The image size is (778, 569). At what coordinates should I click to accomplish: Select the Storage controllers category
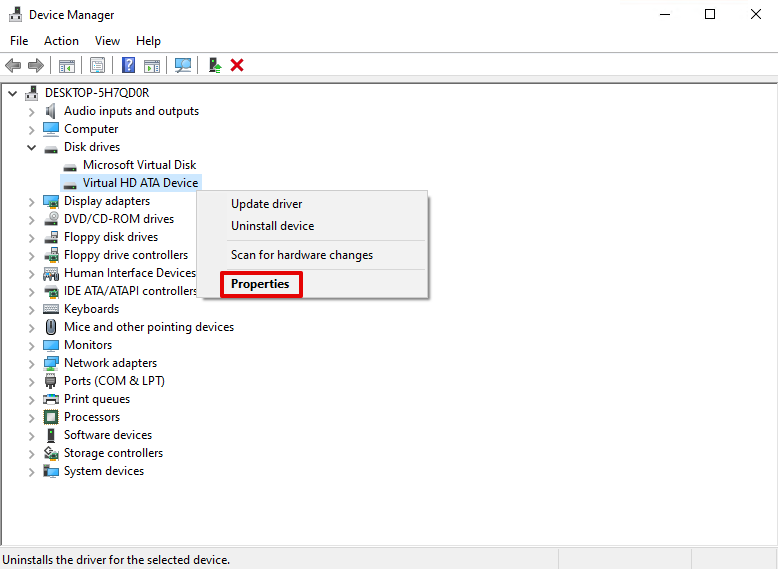pyautogui.click(x=113, y=453)
